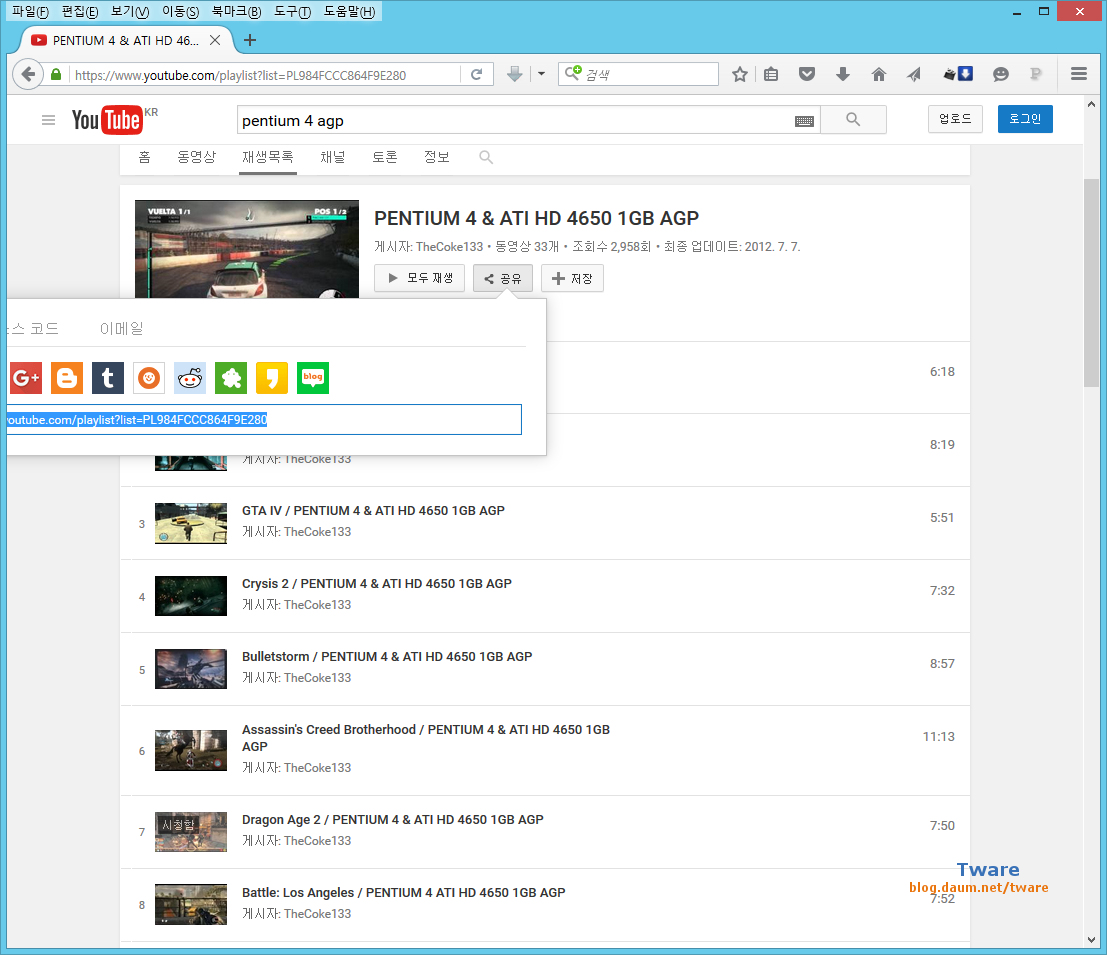
Task: Click the Bulletstorm video thumbnail
Action: tap(191, 668)
